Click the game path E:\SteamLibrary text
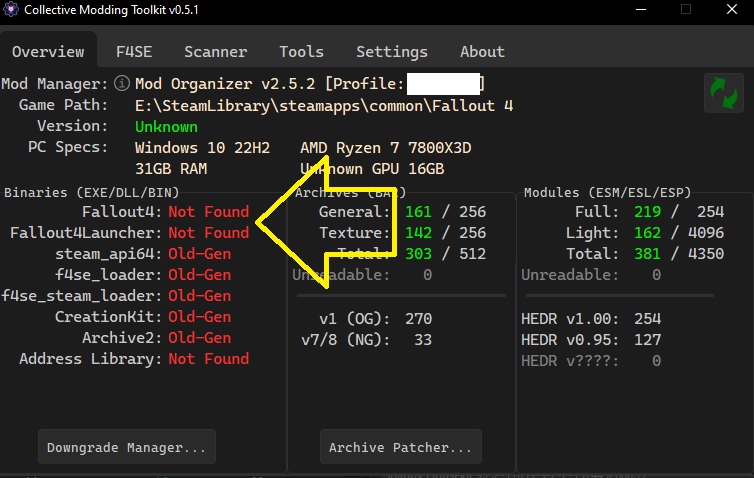 coord(324,106)
